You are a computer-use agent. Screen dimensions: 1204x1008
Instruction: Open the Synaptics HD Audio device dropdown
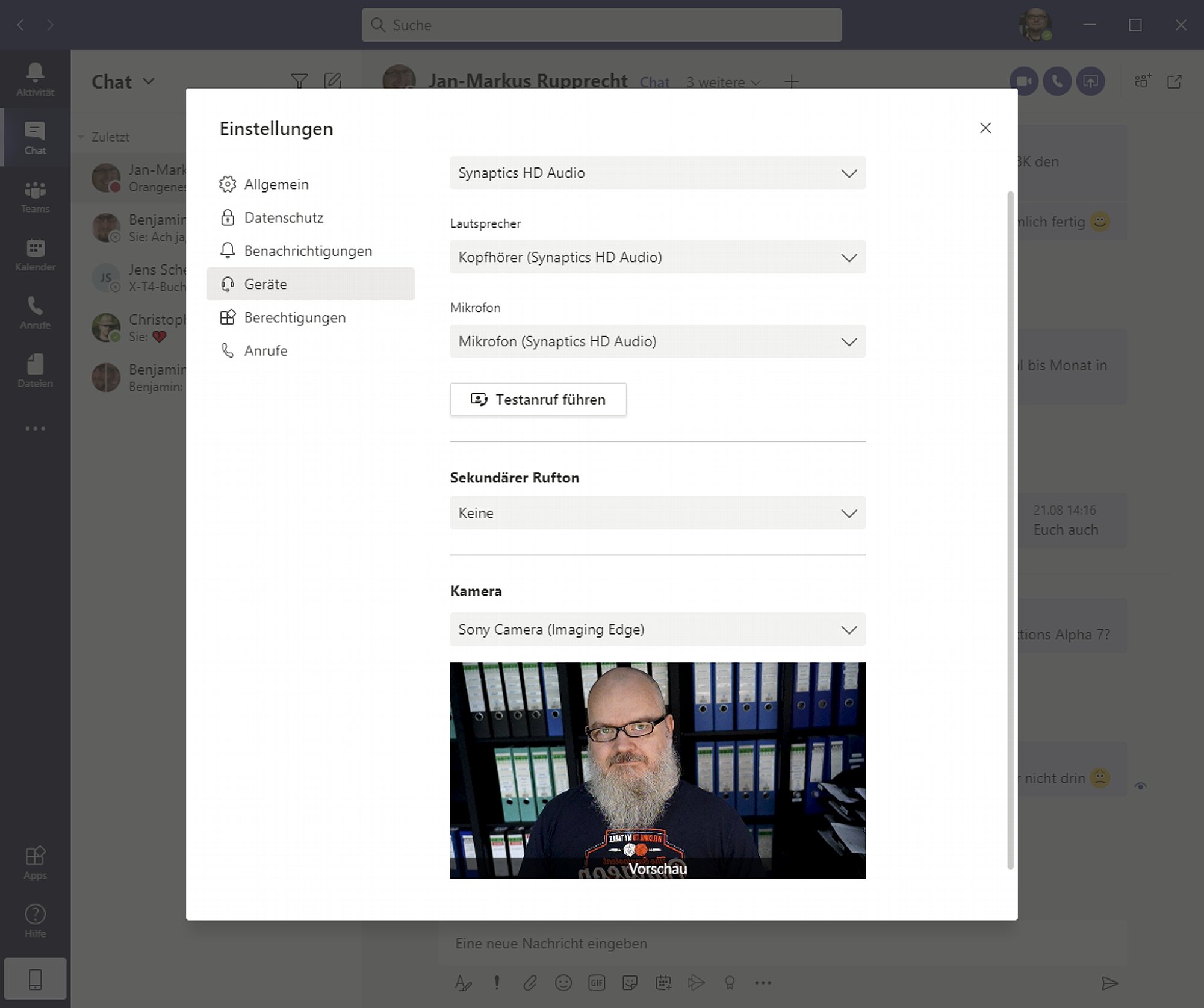(x=658, y=173)
